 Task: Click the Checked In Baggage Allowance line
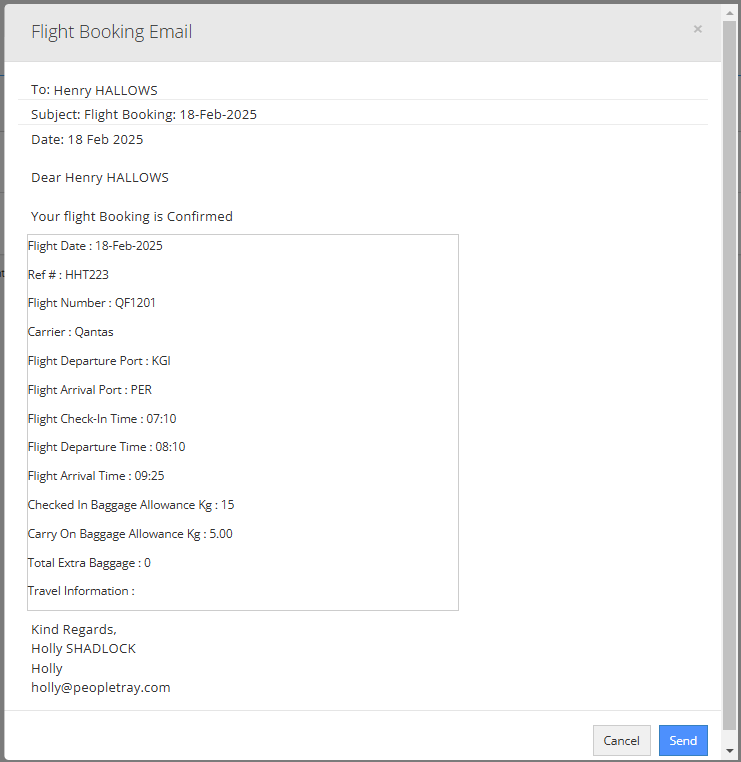[131, 505]
